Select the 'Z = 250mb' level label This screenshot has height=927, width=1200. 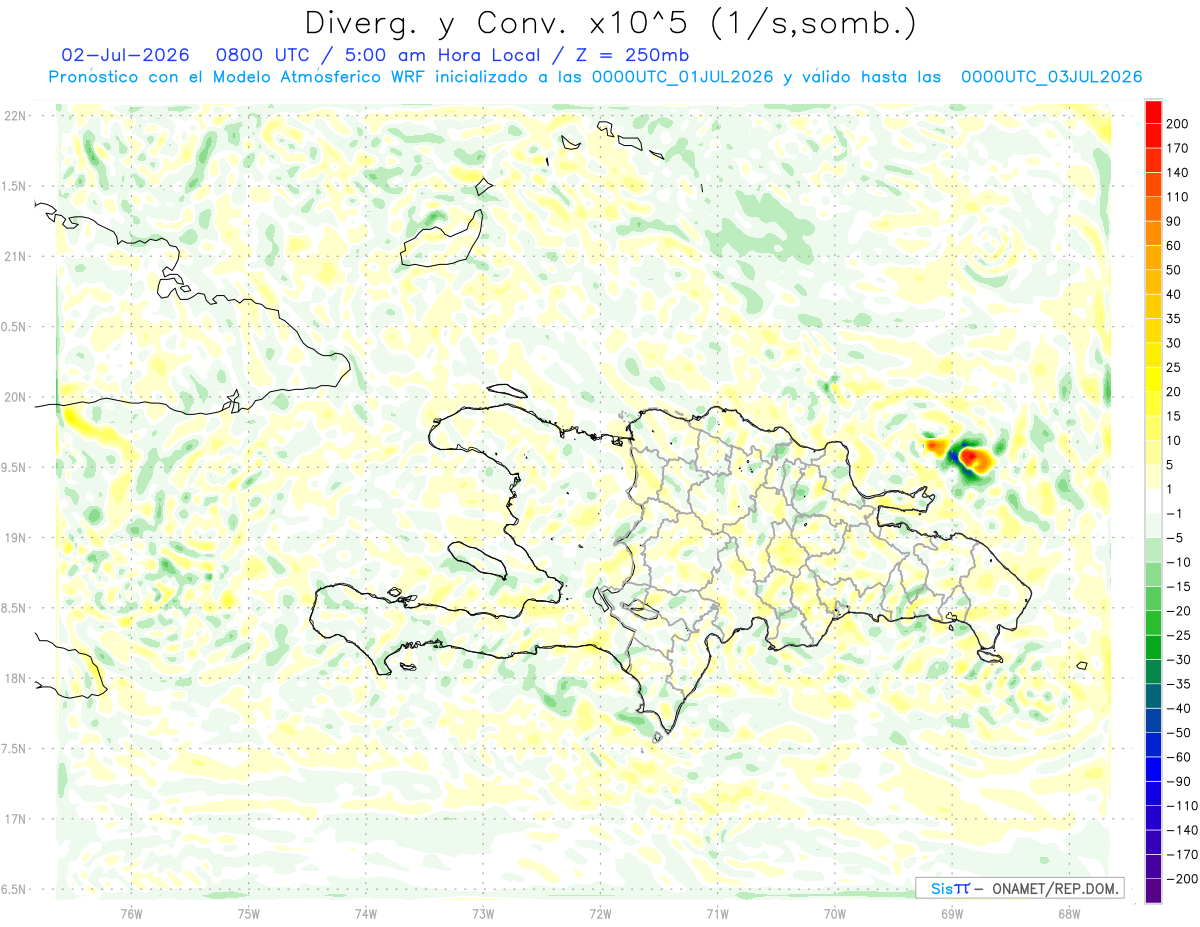634,55
